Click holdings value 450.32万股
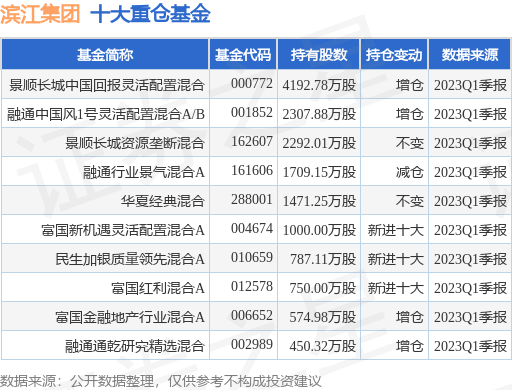512x390 pixels. 323,346
